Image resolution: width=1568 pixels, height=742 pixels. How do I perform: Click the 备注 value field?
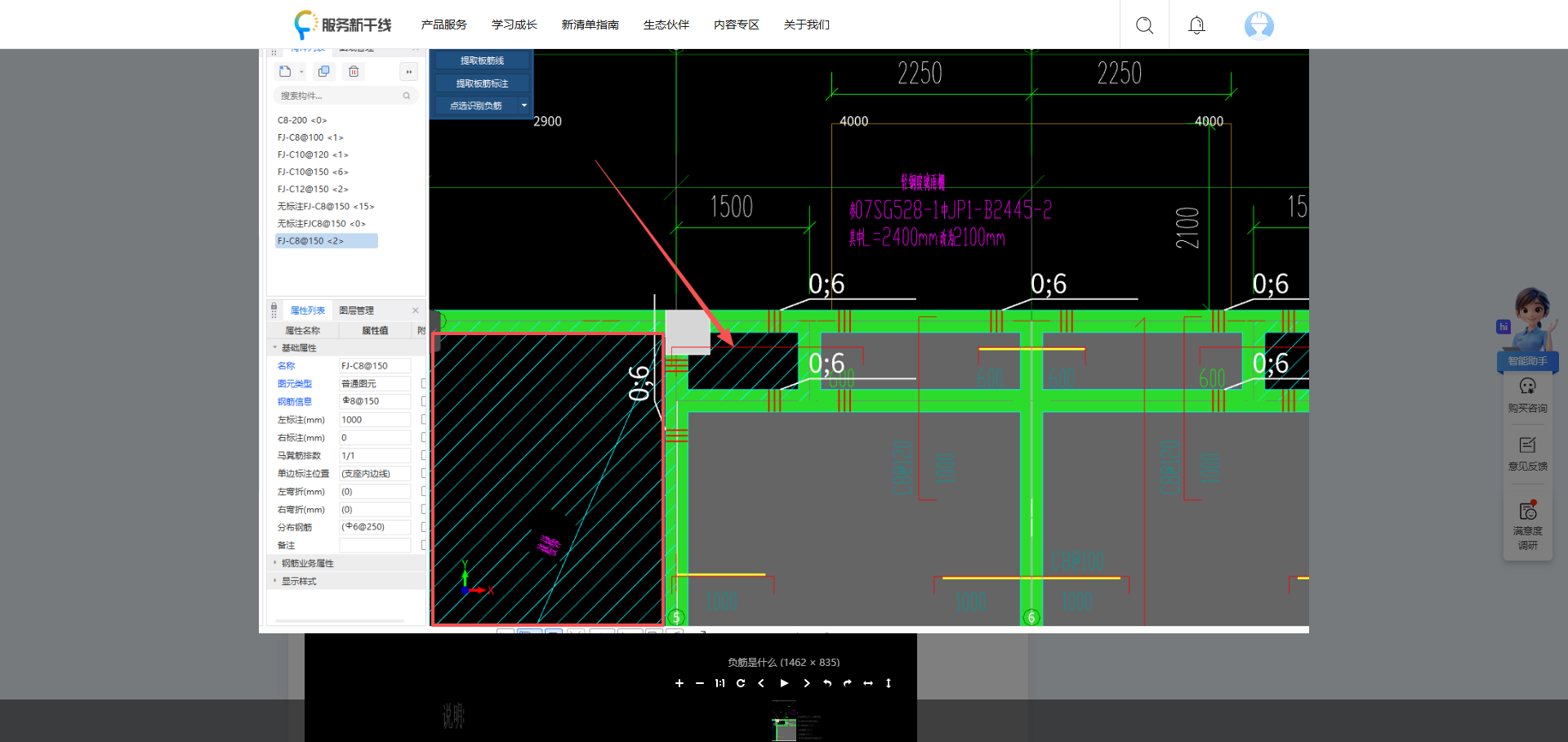pos(375,545)
